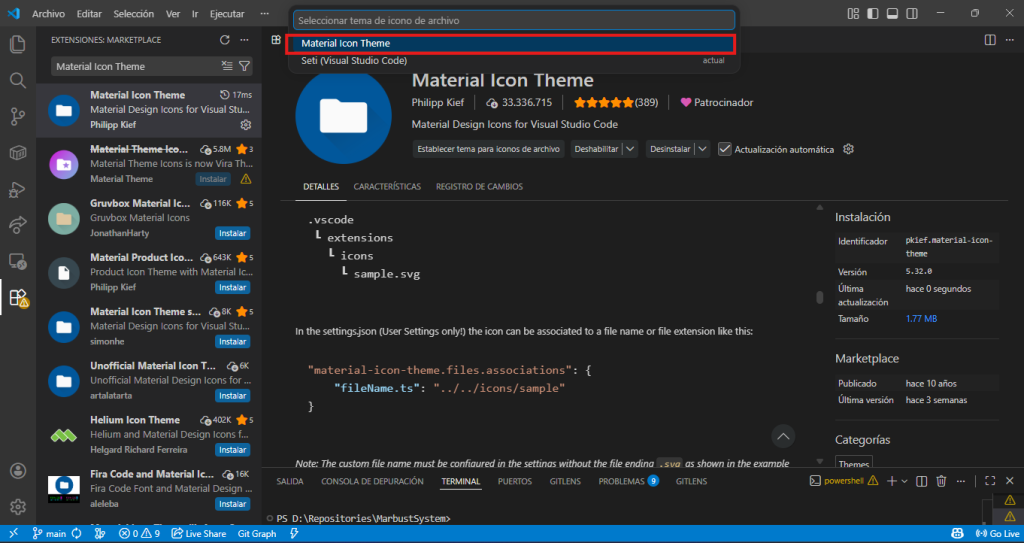The width and height of the screenshot is (1024, 543).
Task: Select Seti (Visual Studio Code) theme option
Action: coord(513,60)
